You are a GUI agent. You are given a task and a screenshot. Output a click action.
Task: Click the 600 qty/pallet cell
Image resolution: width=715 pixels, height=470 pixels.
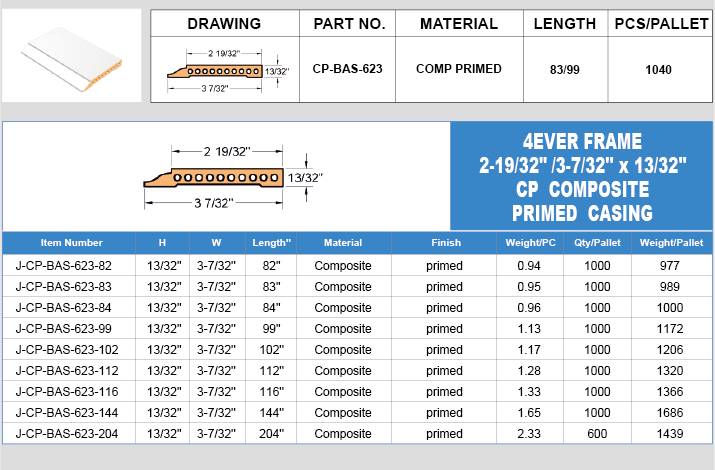(x=597, y=433)
